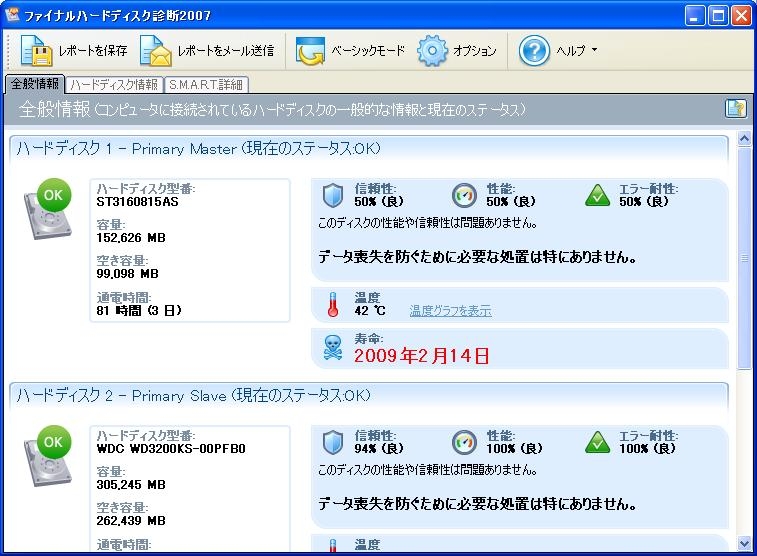Click the temperature value 42 ℃
Image resolution: width=757 pixels, height=556 pixels.
coord(370,311)
